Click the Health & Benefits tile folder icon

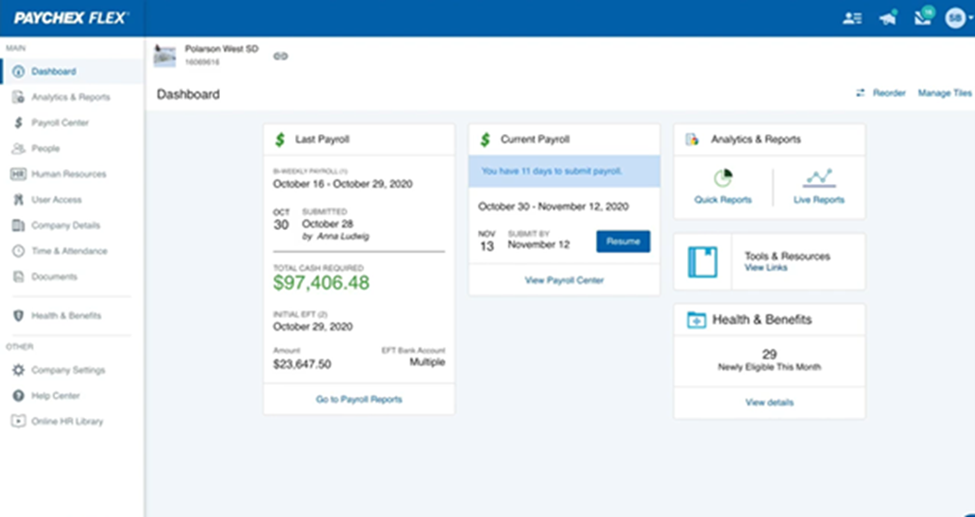(696, 320)
